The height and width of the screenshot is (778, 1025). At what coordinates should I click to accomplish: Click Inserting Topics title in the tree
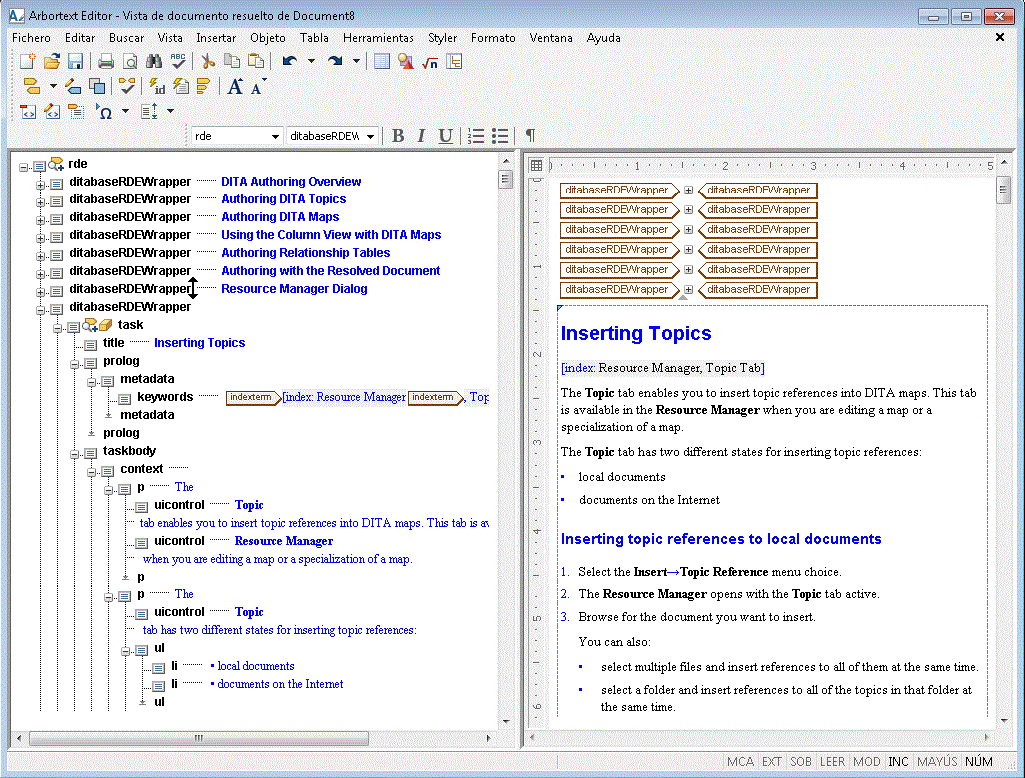point(199,343)
